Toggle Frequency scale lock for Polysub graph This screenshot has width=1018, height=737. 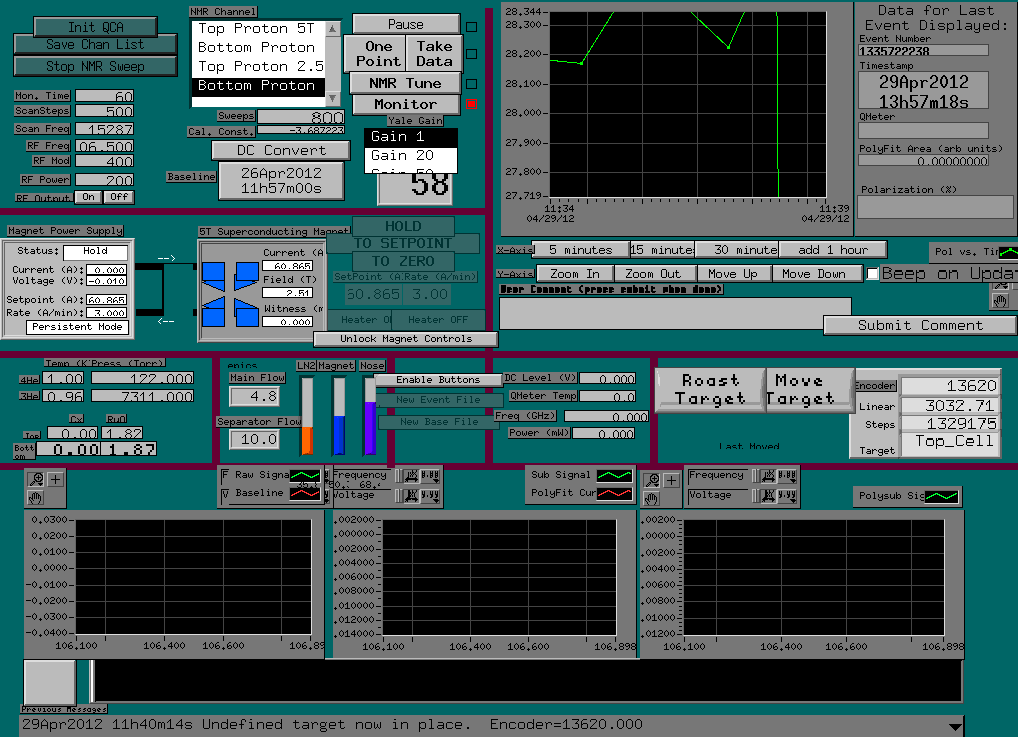756,477
